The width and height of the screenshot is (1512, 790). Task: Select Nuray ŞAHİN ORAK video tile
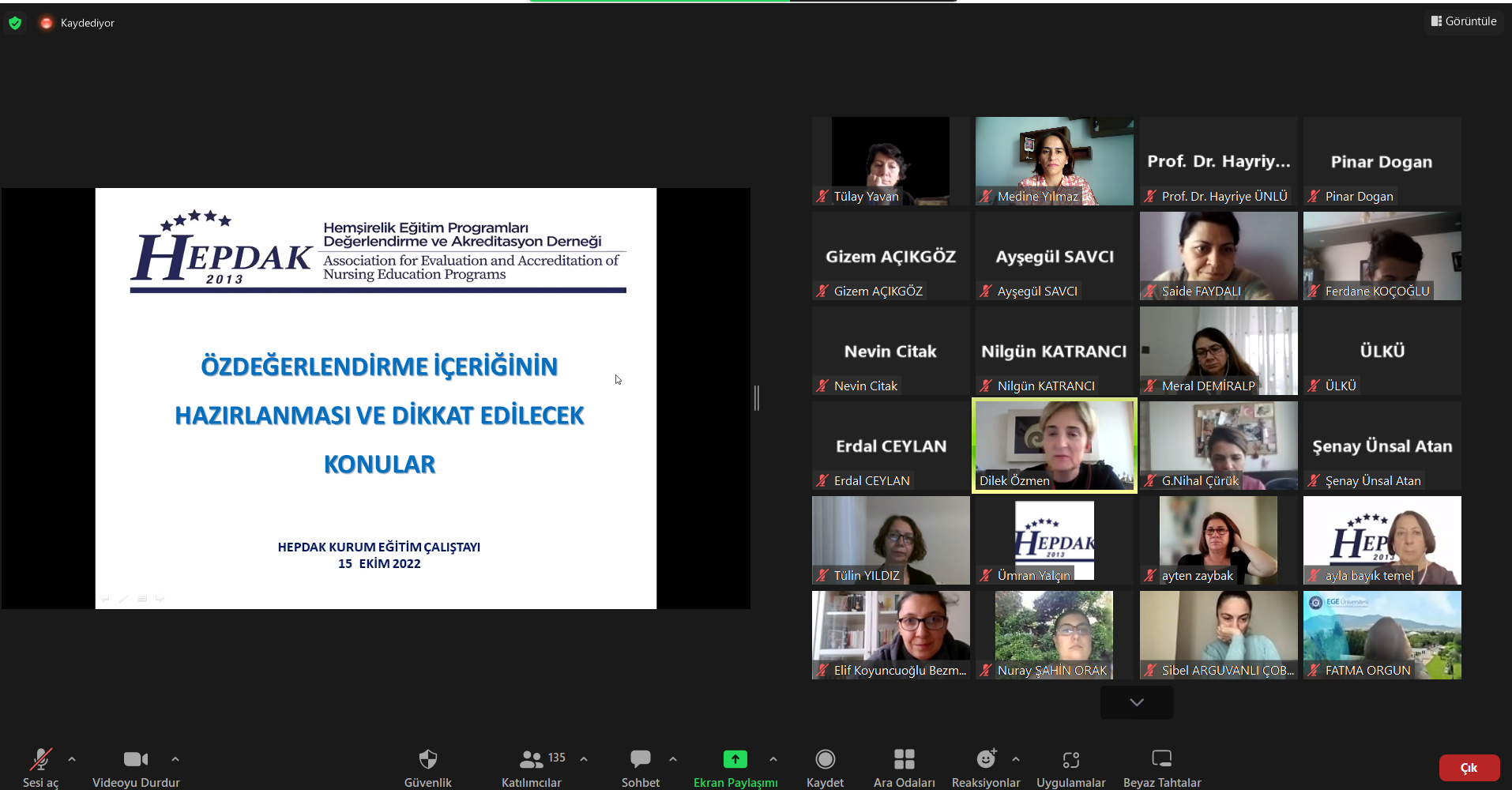(x=1055, y=635)
